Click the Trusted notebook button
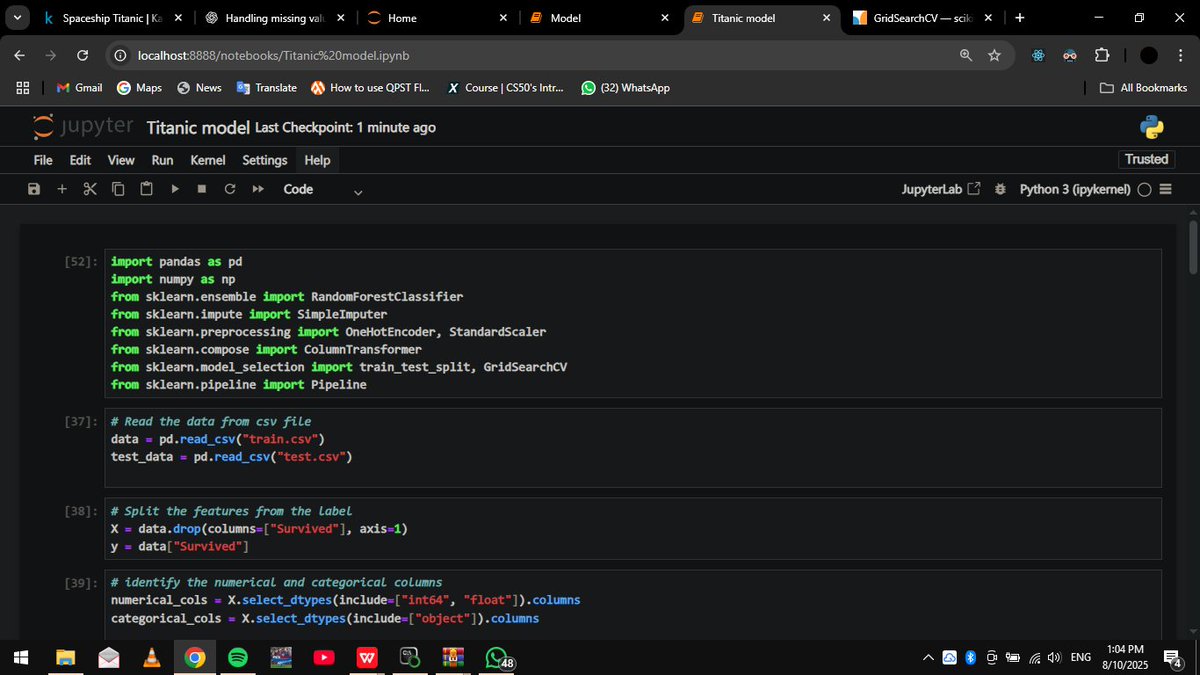This screenshot has height=675, width=1200. pyautogui.click(x=1146, y=159)
